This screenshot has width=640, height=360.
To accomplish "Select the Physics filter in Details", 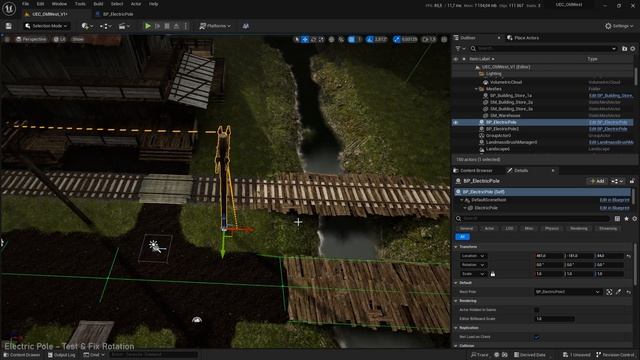I will [551, 229].
